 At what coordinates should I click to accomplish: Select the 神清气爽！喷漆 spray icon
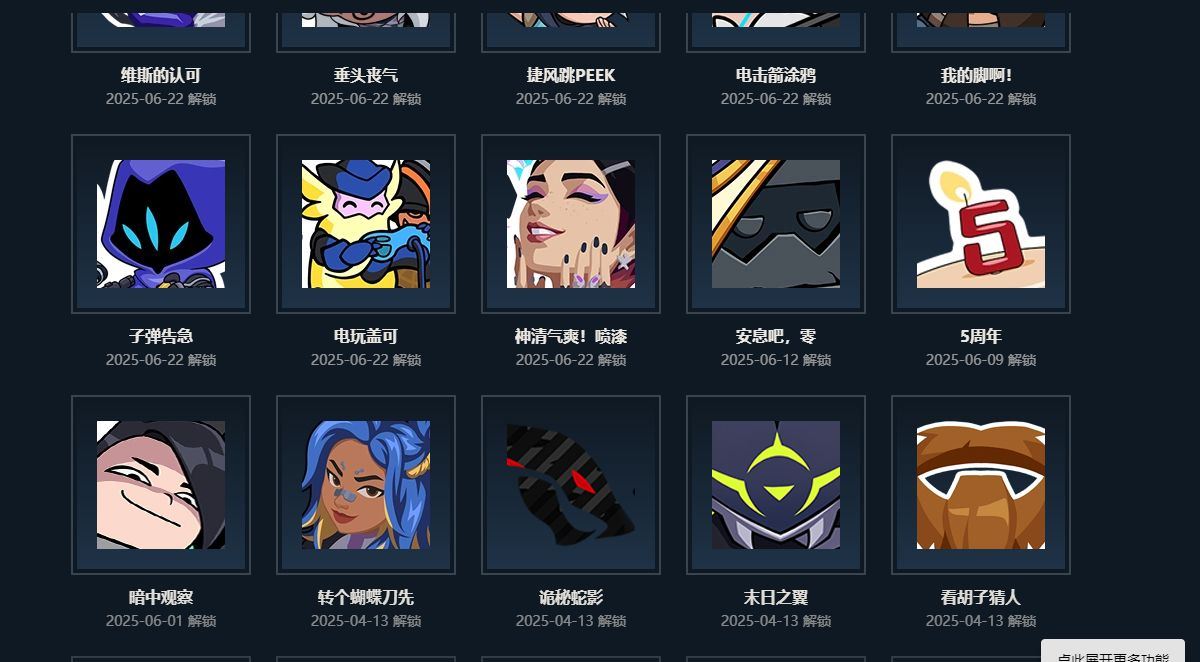[571, 224]
